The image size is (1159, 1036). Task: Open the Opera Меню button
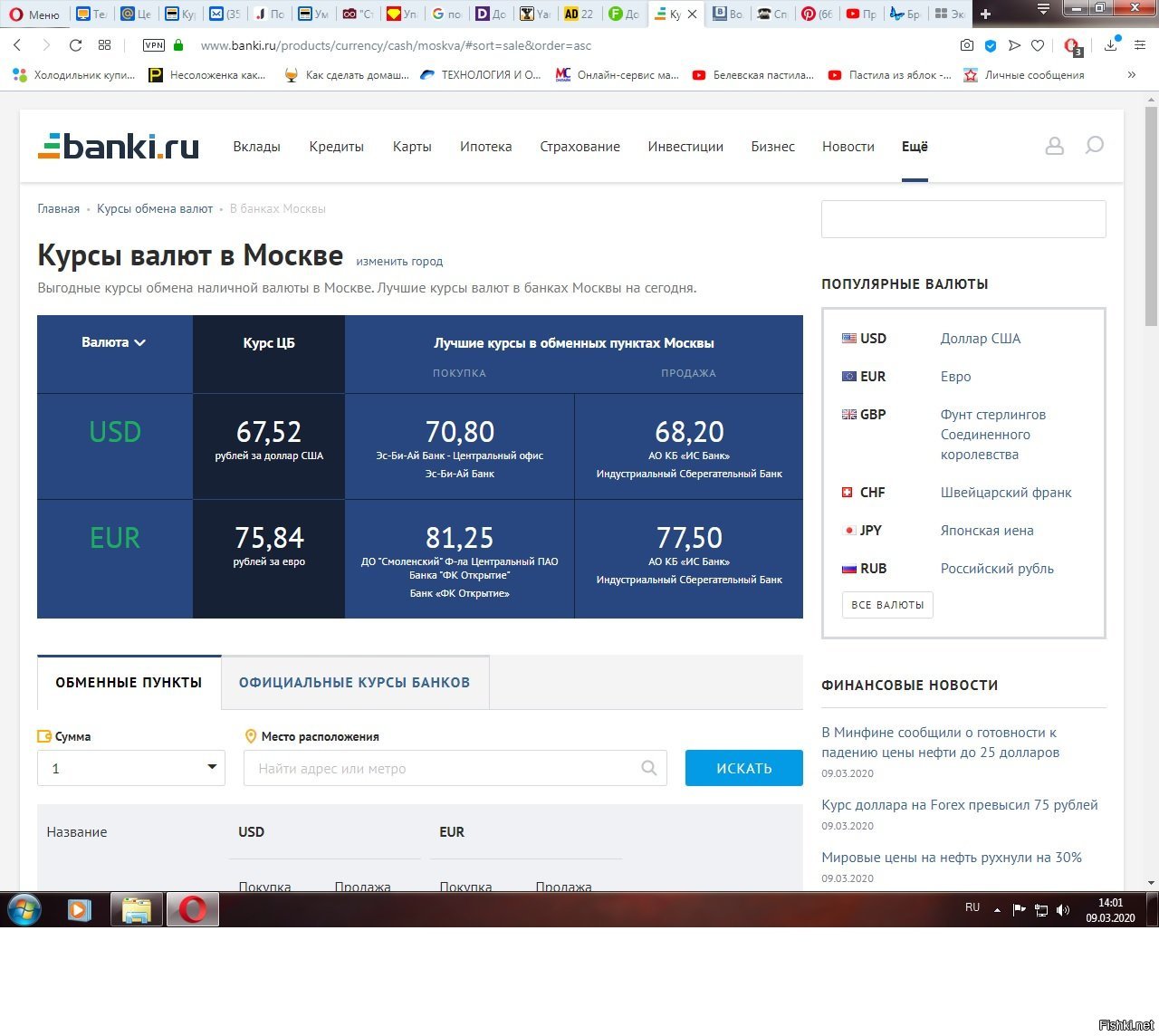pos(34,14)
